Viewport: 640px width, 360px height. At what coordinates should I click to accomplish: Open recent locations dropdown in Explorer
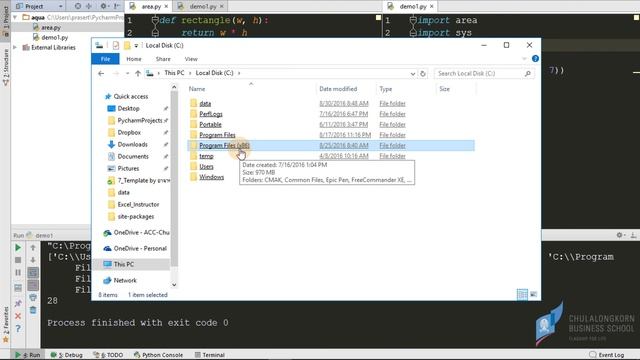click(127, 73)
